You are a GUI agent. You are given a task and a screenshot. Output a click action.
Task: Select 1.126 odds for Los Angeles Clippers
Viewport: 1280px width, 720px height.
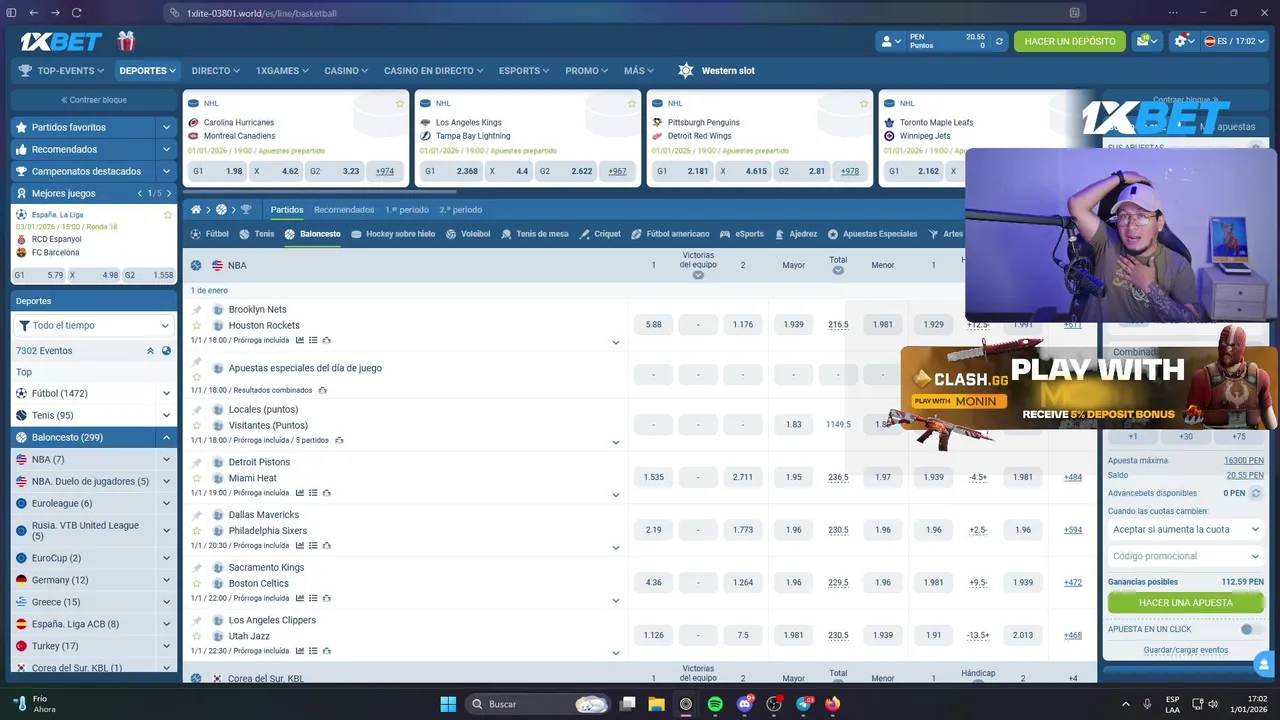pos(654,635)
